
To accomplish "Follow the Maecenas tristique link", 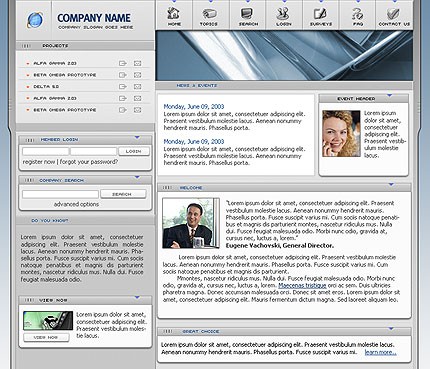I will (302, 286).
